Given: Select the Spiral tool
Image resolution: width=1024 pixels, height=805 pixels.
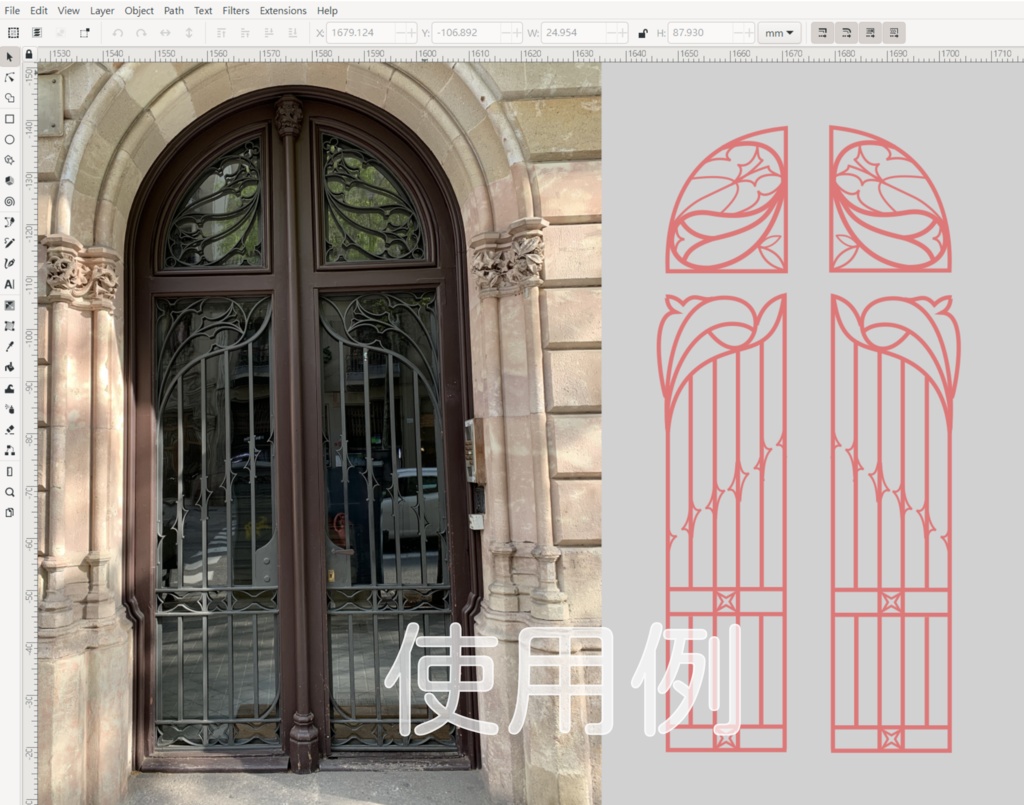Looking at the screenshot, I should pyautogui.click(x=9, y=202).
